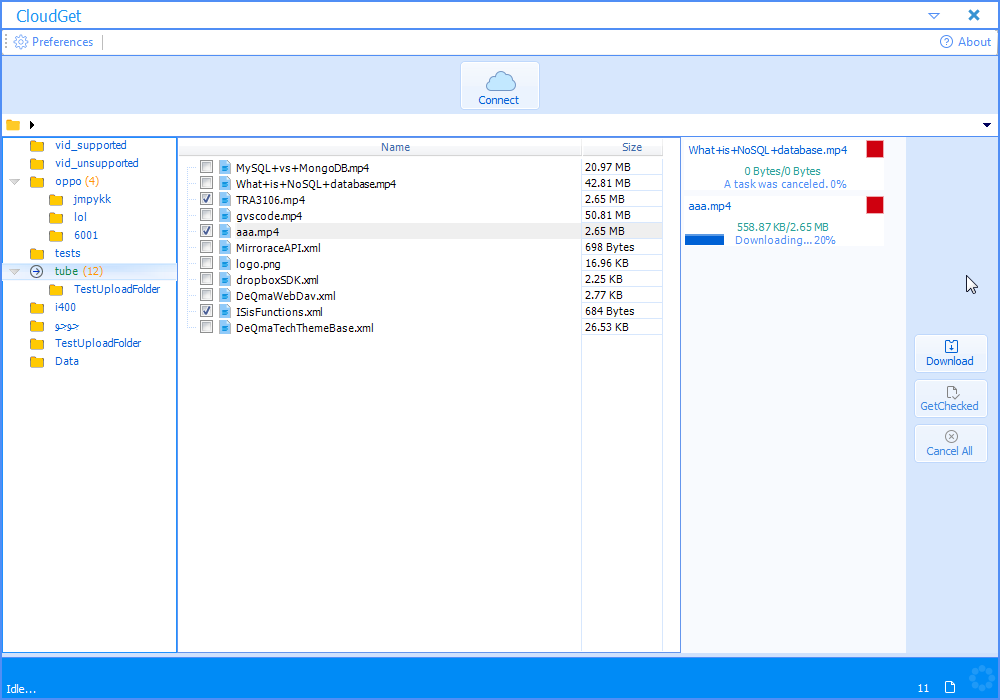Click the Cancel All button
The width and height of the screenshot is (1000, 700).
pos(950,443)
